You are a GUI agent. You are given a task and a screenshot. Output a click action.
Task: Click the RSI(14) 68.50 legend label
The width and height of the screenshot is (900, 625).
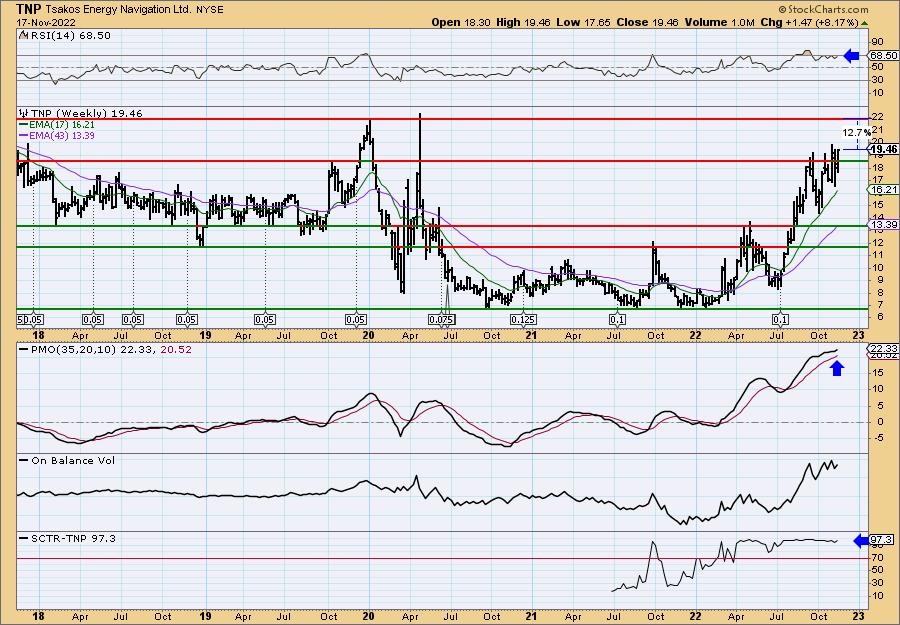point(70,36)
